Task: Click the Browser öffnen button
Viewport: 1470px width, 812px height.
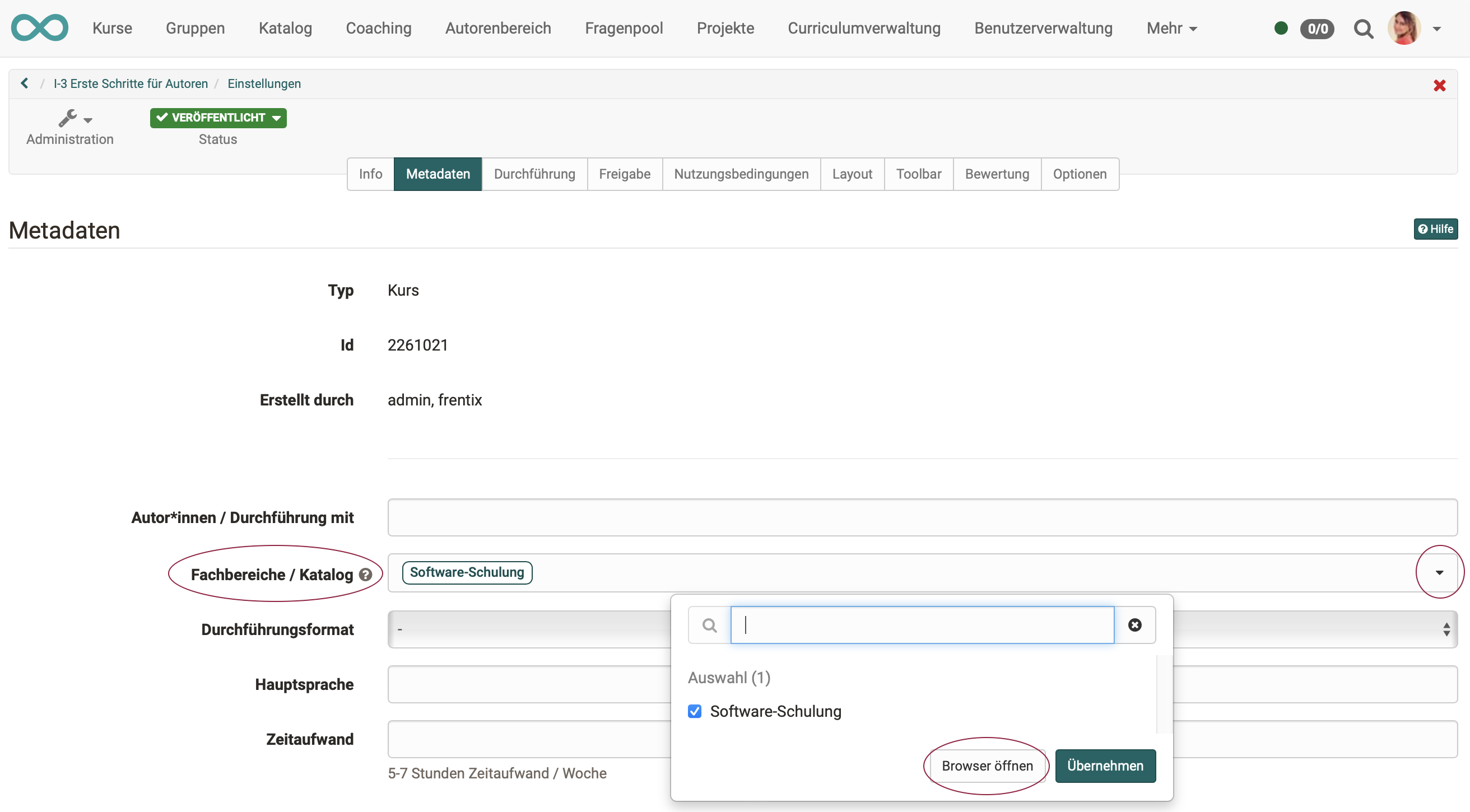Action: pyautogui.click(x=987, y=765)
